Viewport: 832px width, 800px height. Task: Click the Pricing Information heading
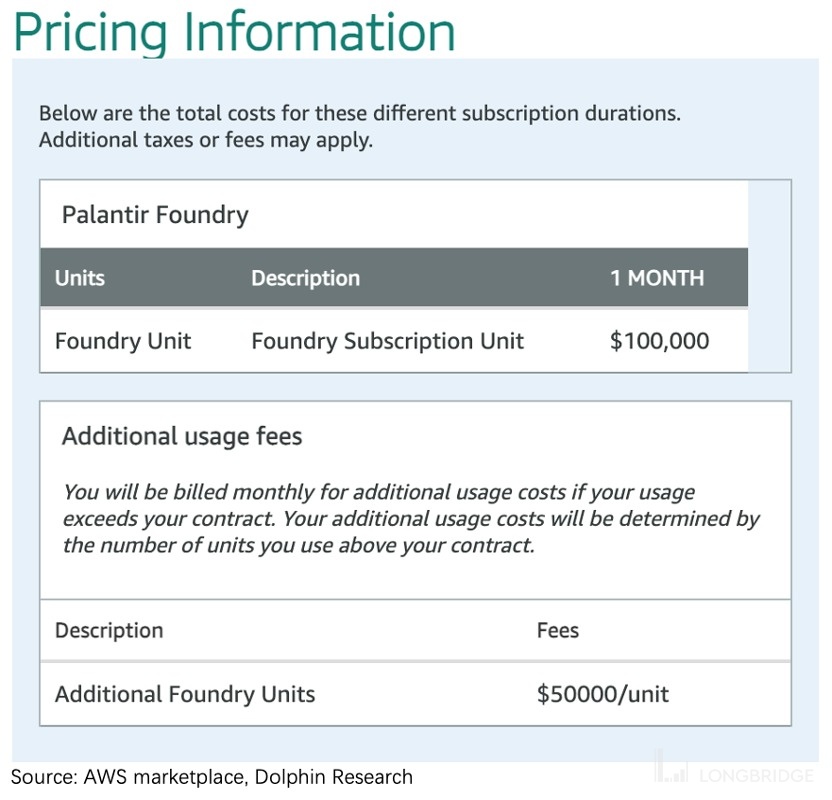coord(234,33)
